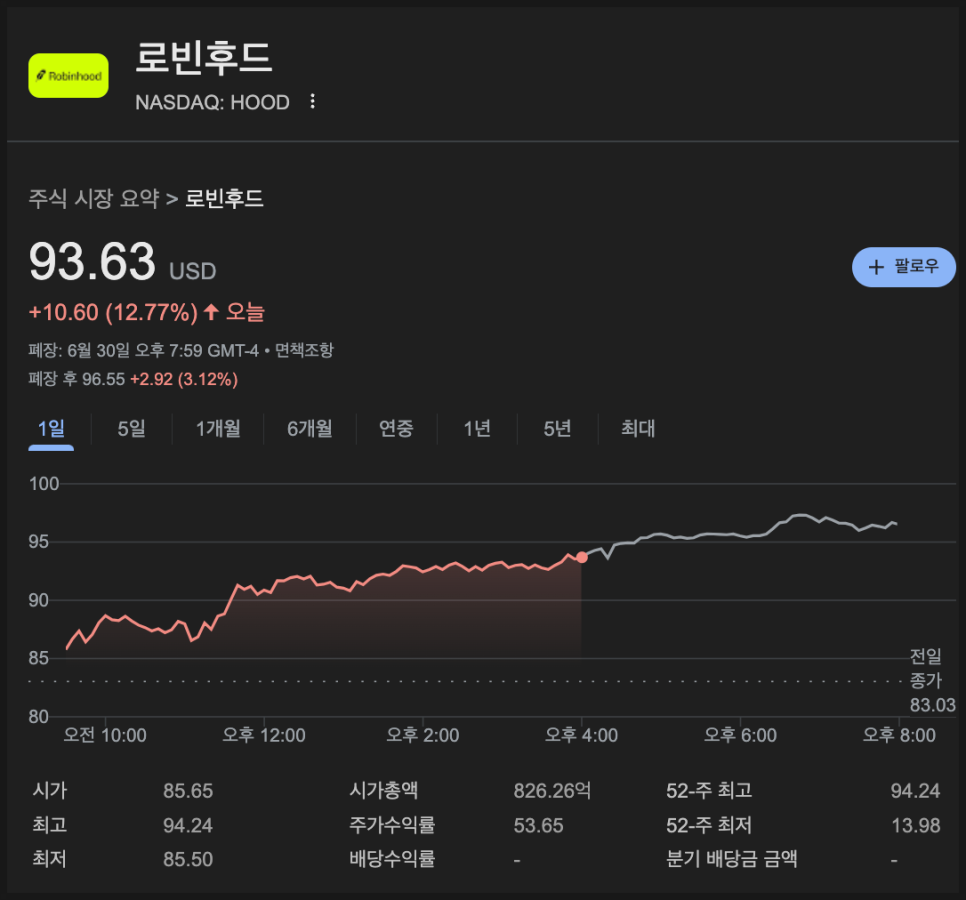Click the 52-주 최저 value 13.98
Image resolution: width=966 pixels, height=900 pixels.
point(915,825)
